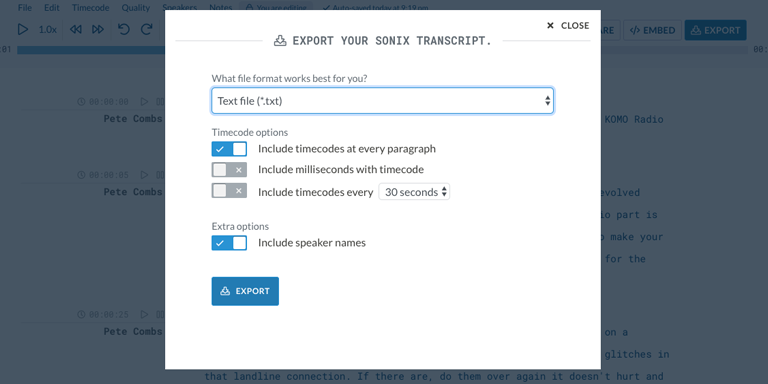
Task: Click the undo arrow icon
Action: [x=123, y=29]
